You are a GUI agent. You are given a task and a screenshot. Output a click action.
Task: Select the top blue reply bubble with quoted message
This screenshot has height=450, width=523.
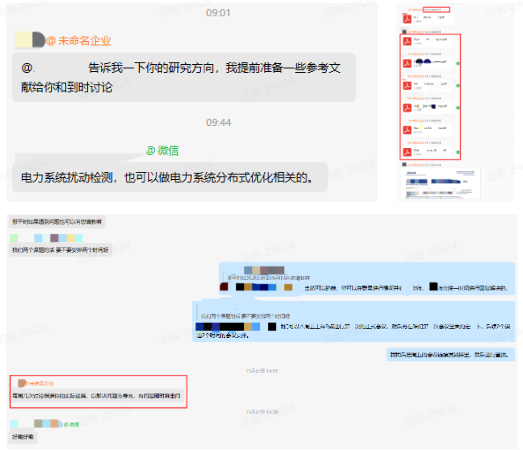[367, 279]
